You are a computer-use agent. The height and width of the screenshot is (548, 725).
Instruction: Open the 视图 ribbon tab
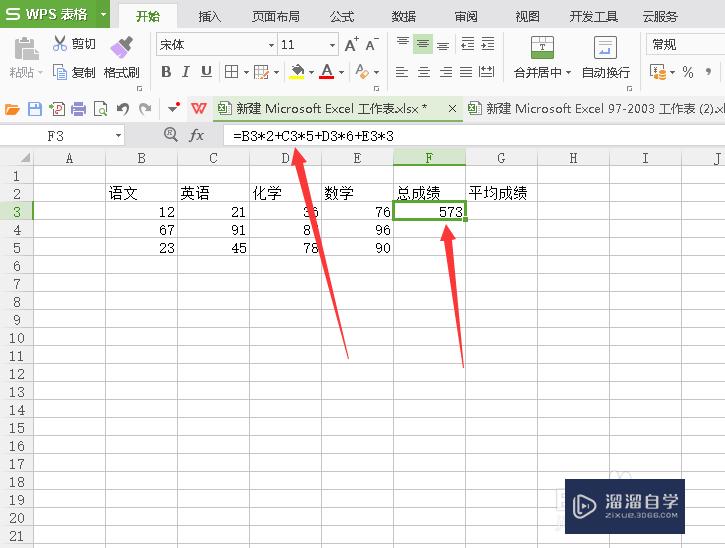click(528, 17)
